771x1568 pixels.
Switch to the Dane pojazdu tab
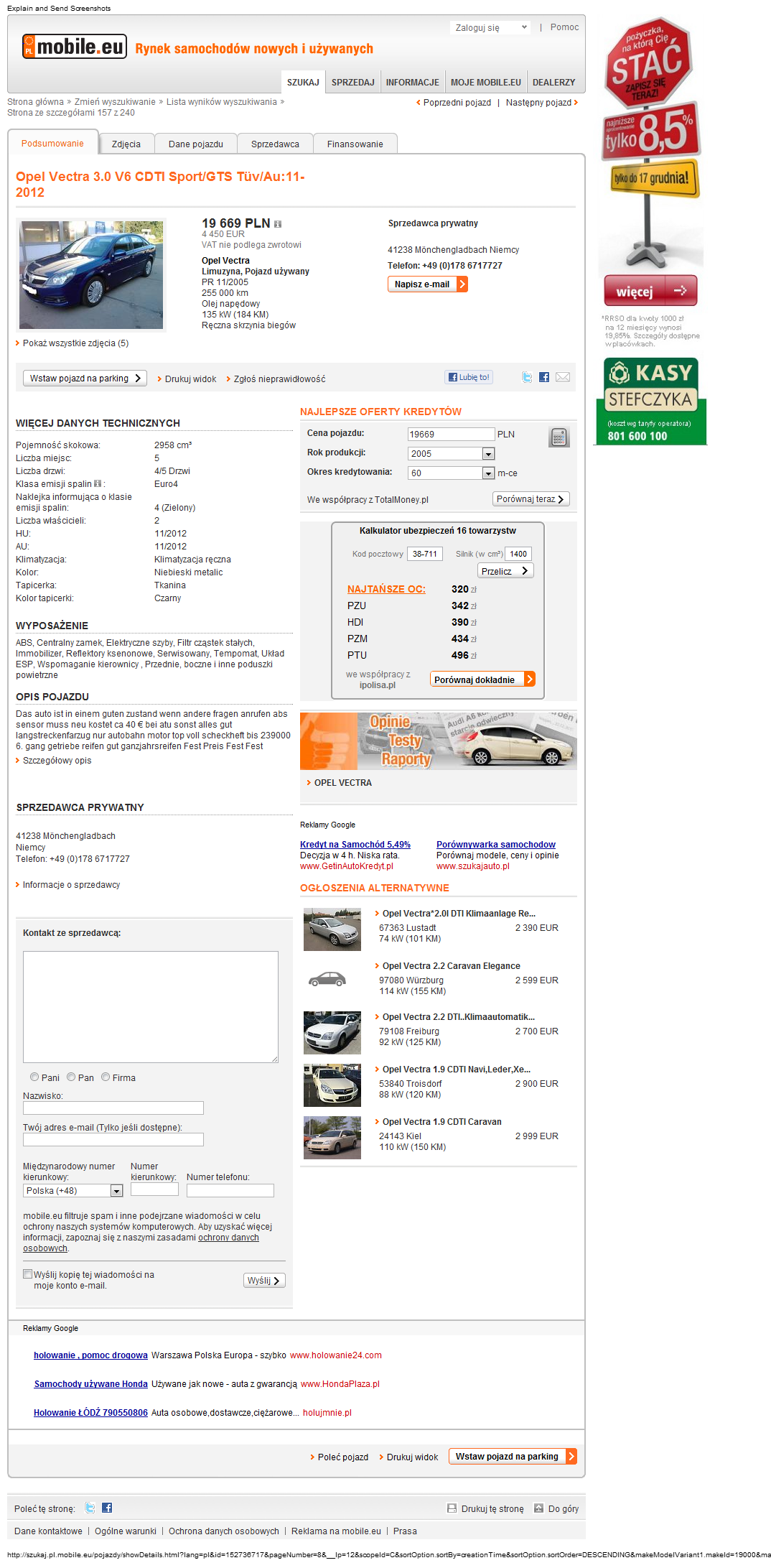click(196, 144)
